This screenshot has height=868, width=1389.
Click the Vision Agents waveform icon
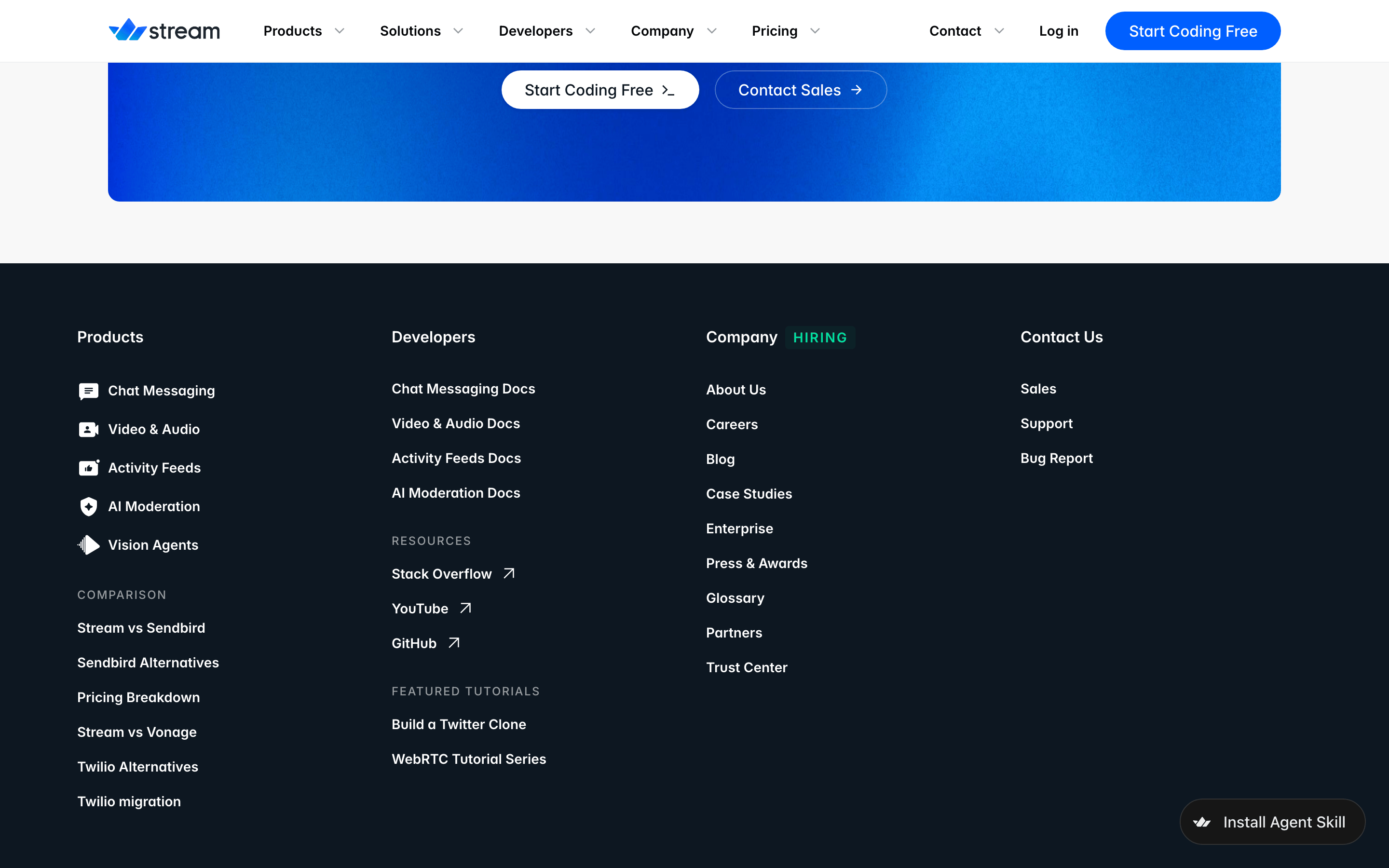(x=88, y=545)
